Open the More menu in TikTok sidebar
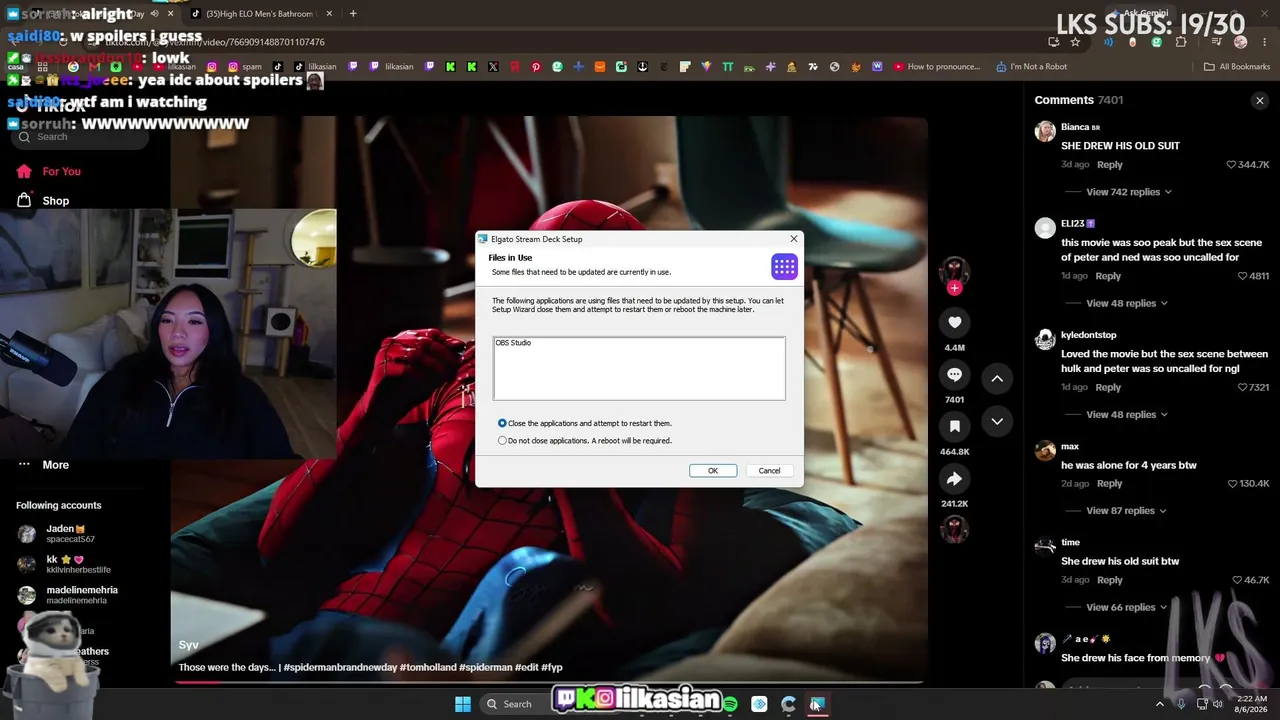This screenshot has height=720, width=1280. click(56, 465)
